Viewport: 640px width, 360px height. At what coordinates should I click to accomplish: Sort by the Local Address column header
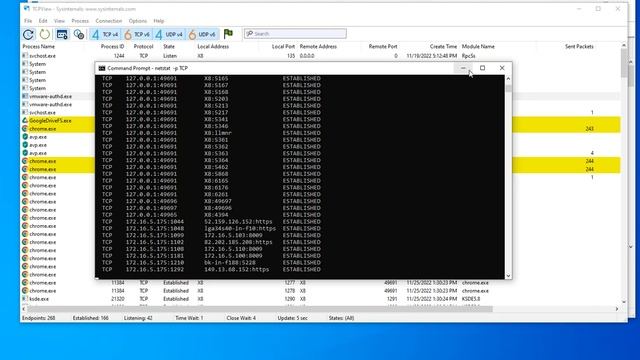(x=213, y=47)
